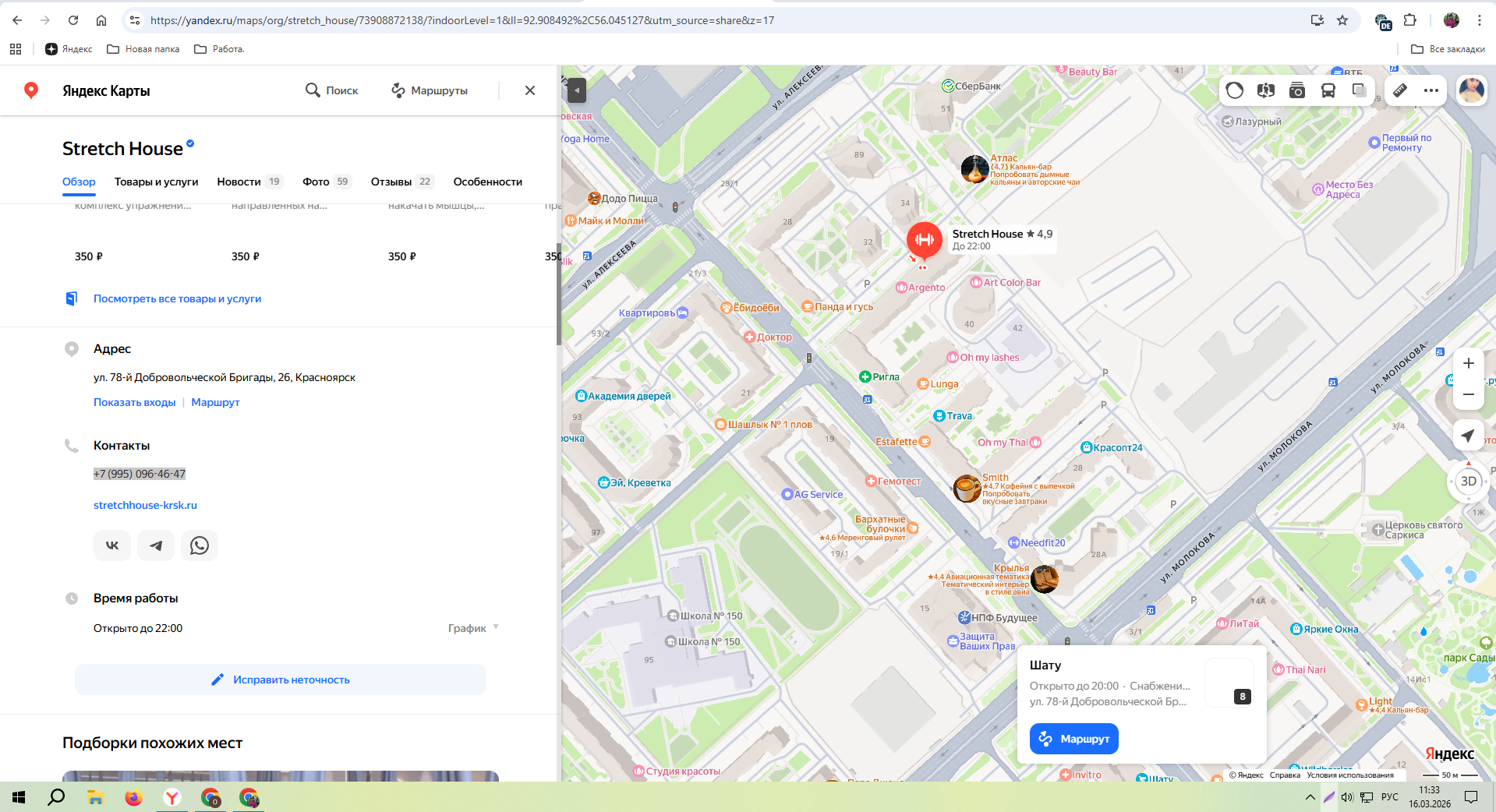Click the Крылья place marker photo
The width and height of the screenshot is (1496, 812).
pos(1045,579)
